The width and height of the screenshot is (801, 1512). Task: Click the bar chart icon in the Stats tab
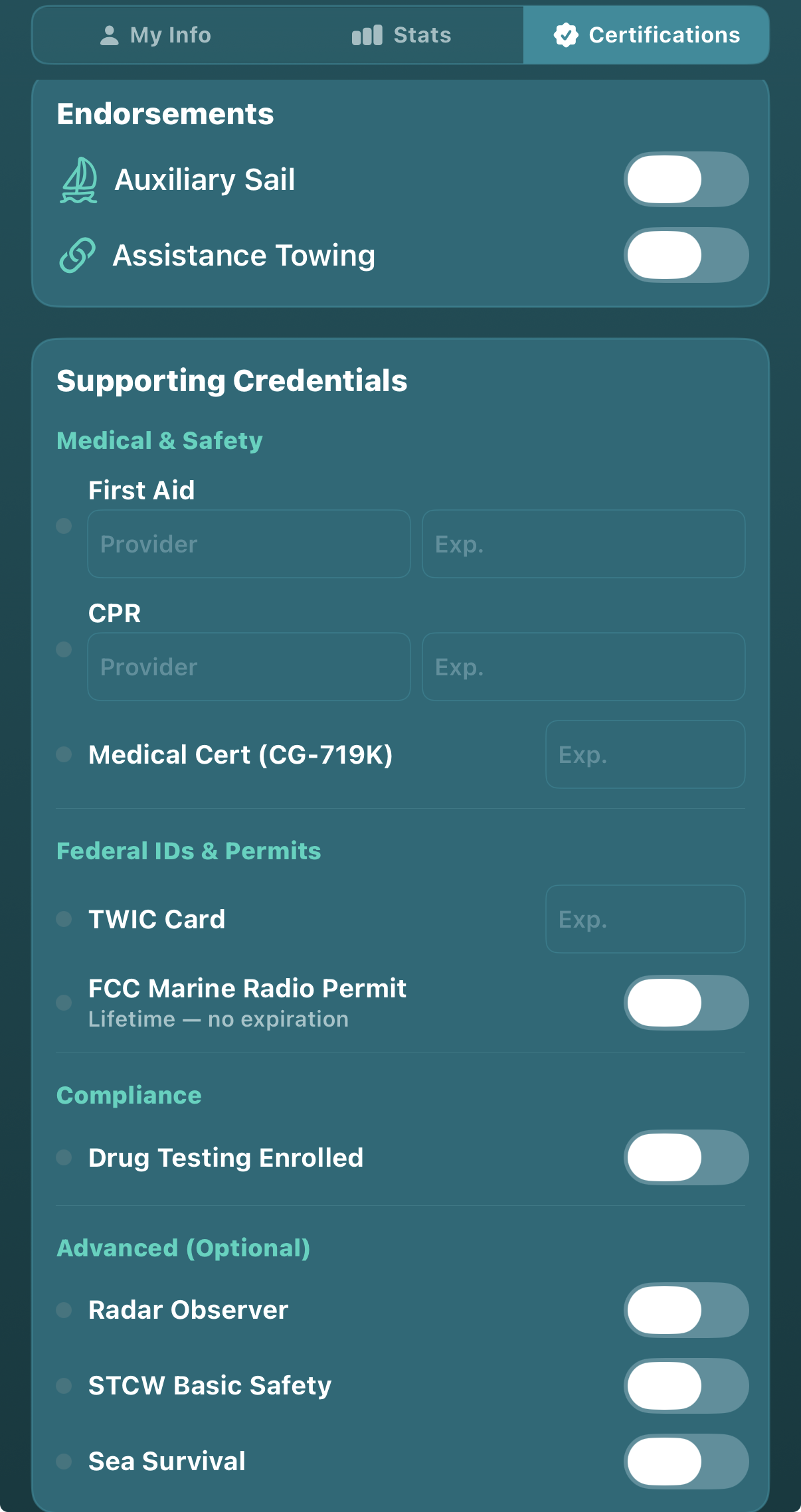367,34
